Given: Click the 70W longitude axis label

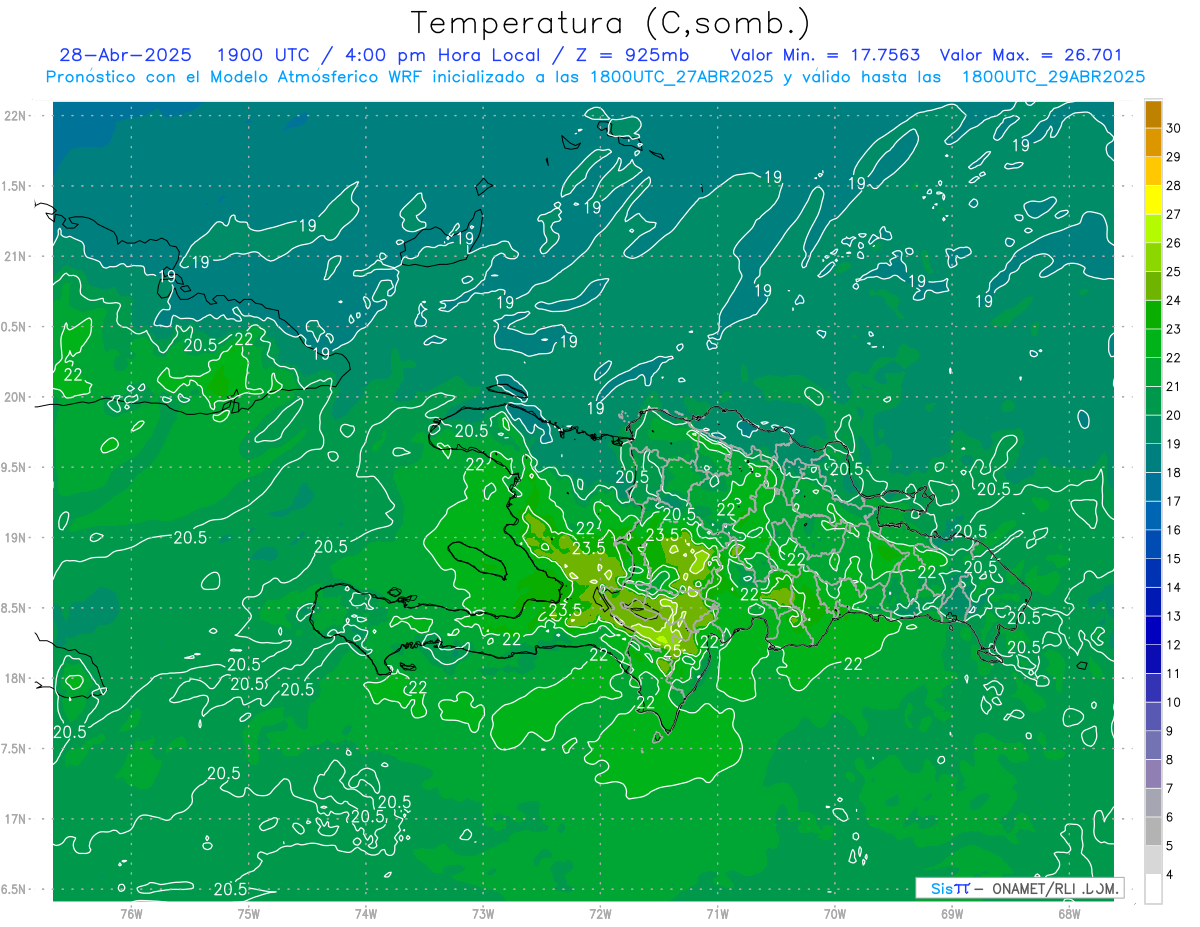Looking at the screenshot, I should (835, 913).
